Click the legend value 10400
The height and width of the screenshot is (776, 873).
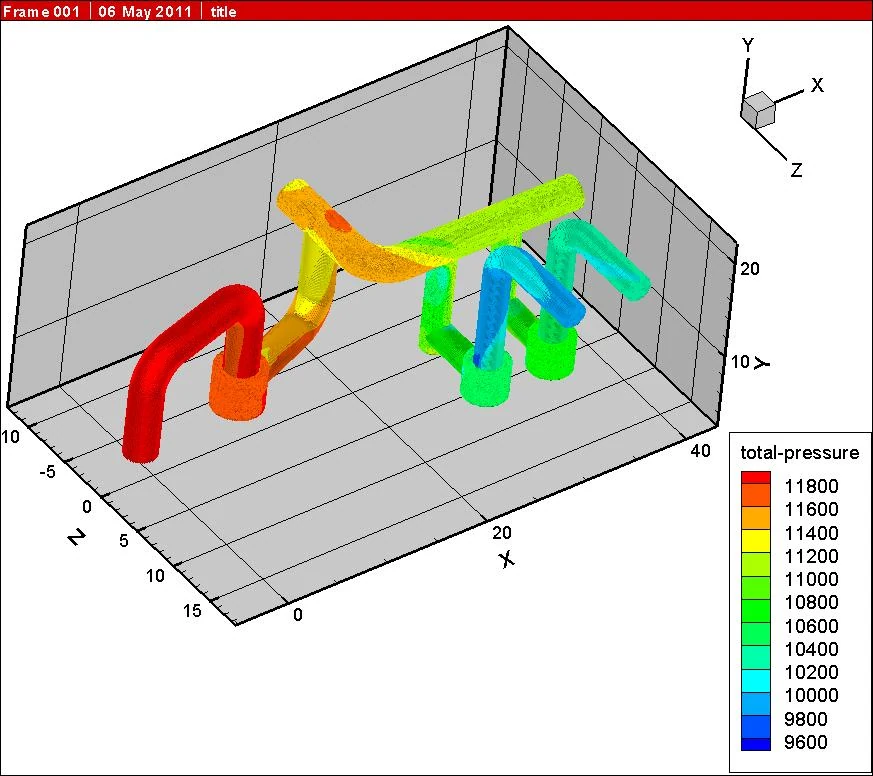point(811,649)
